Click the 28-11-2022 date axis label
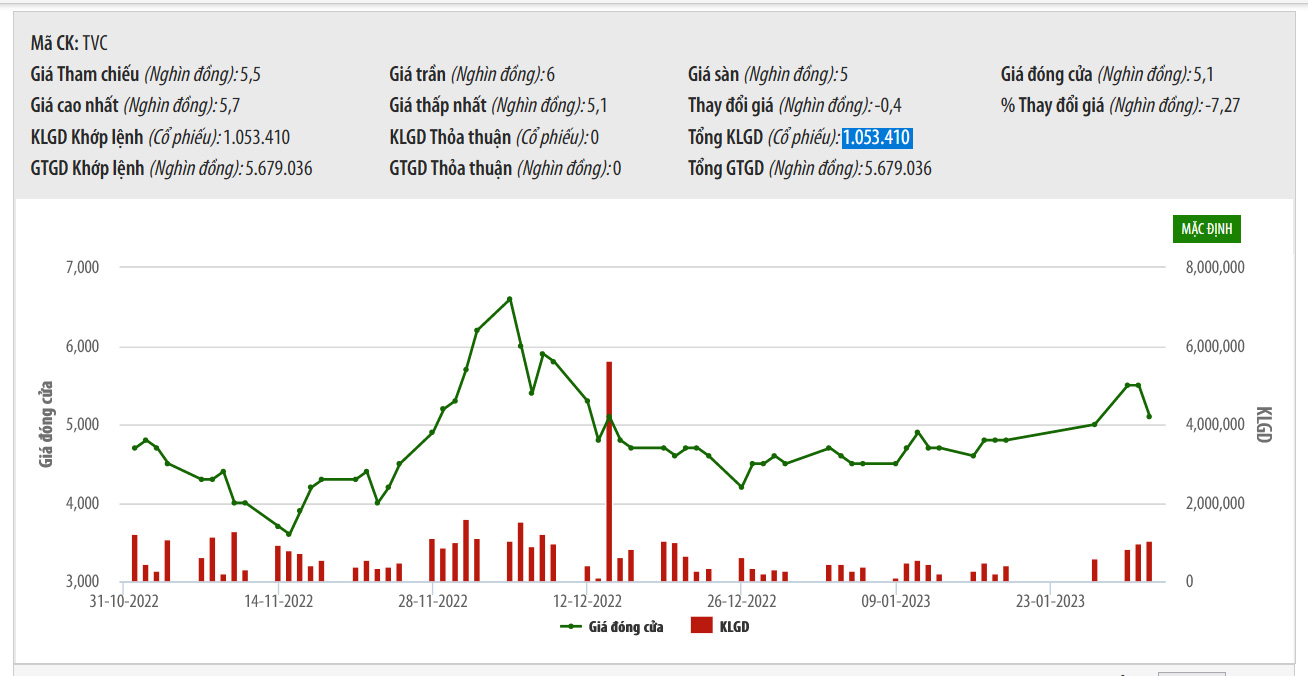 click(x=433, y=601)
